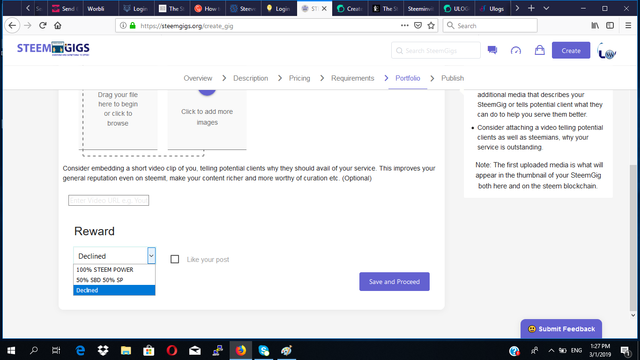
Task: Open the dashboard gauge icon
Action: tap(516, 50)
